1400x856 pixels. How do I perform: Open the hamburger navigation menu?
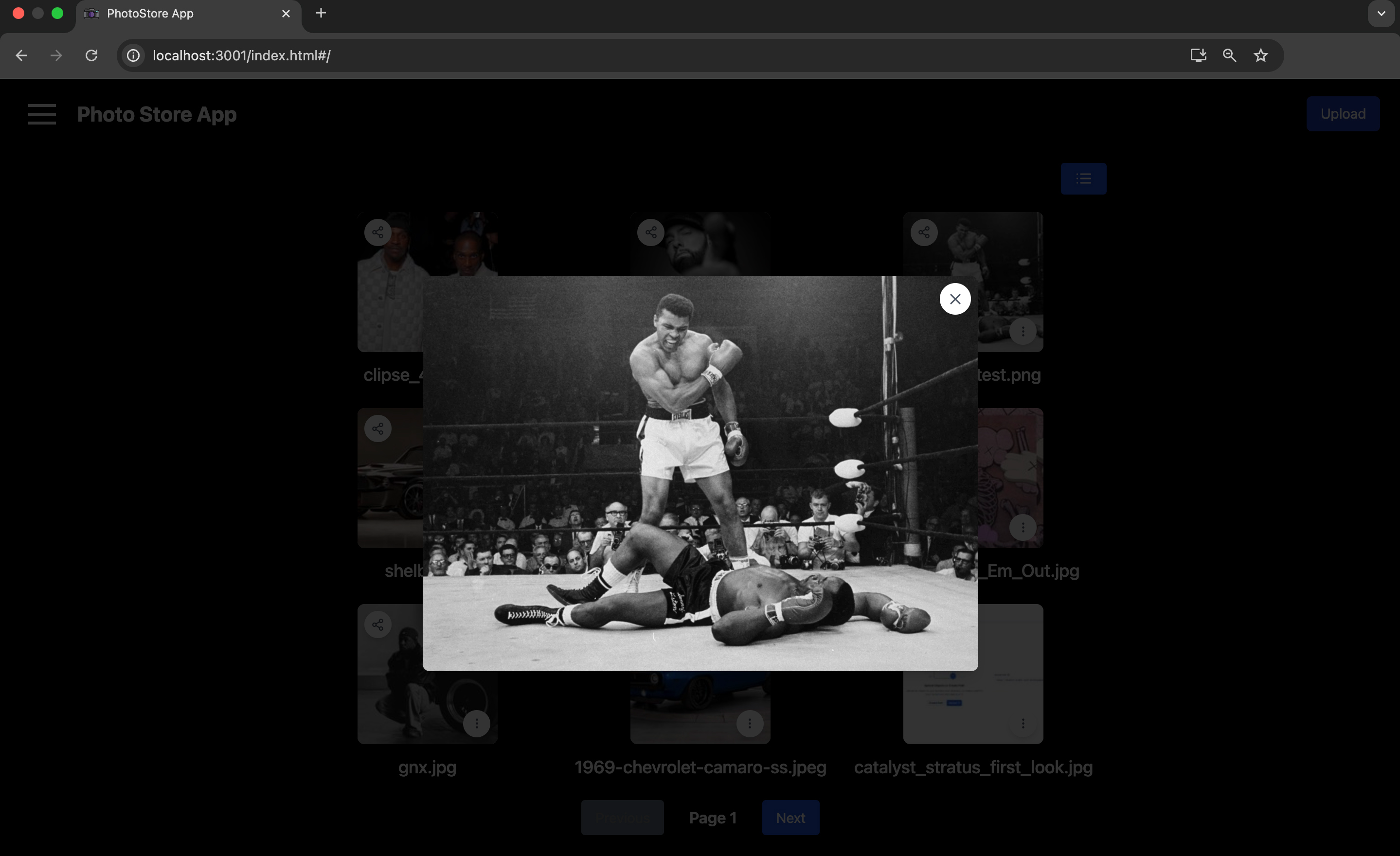(42, 114)
